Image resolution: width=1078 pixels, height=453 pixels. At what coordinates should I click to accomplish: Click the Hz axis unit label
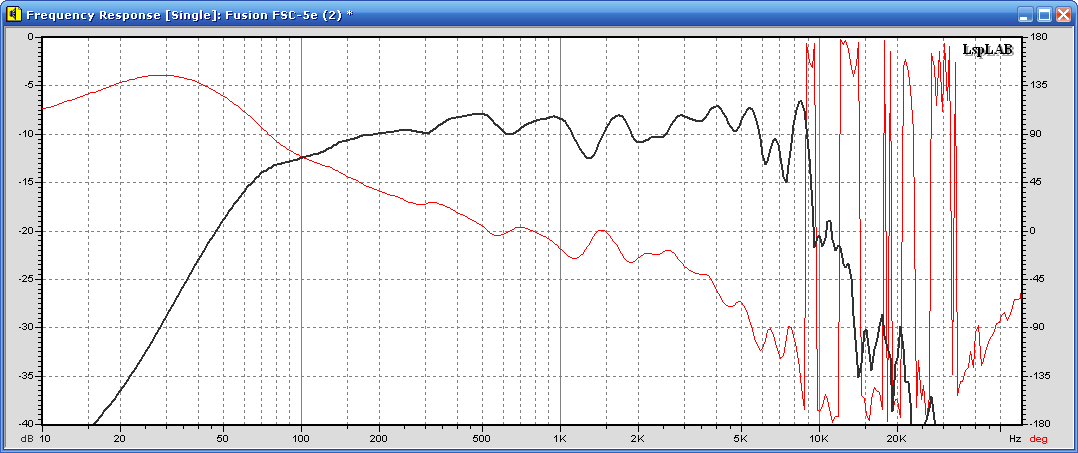point(1015,437)
